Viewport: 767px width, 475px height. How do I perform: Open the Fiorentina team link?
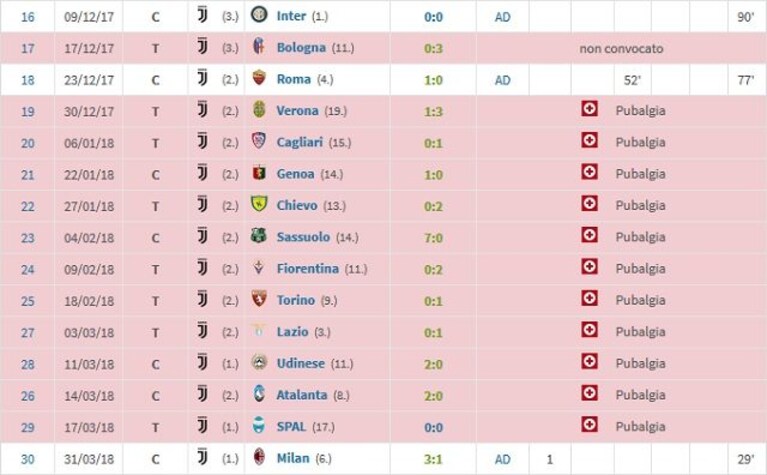(x=308, y=269)
